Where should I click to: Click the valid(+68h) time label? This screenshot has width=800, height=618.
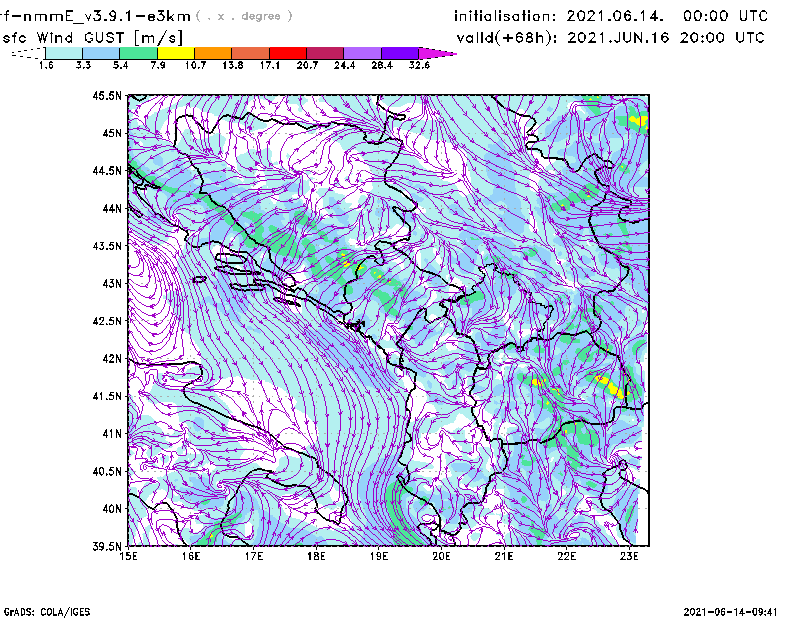click(507, 38)
